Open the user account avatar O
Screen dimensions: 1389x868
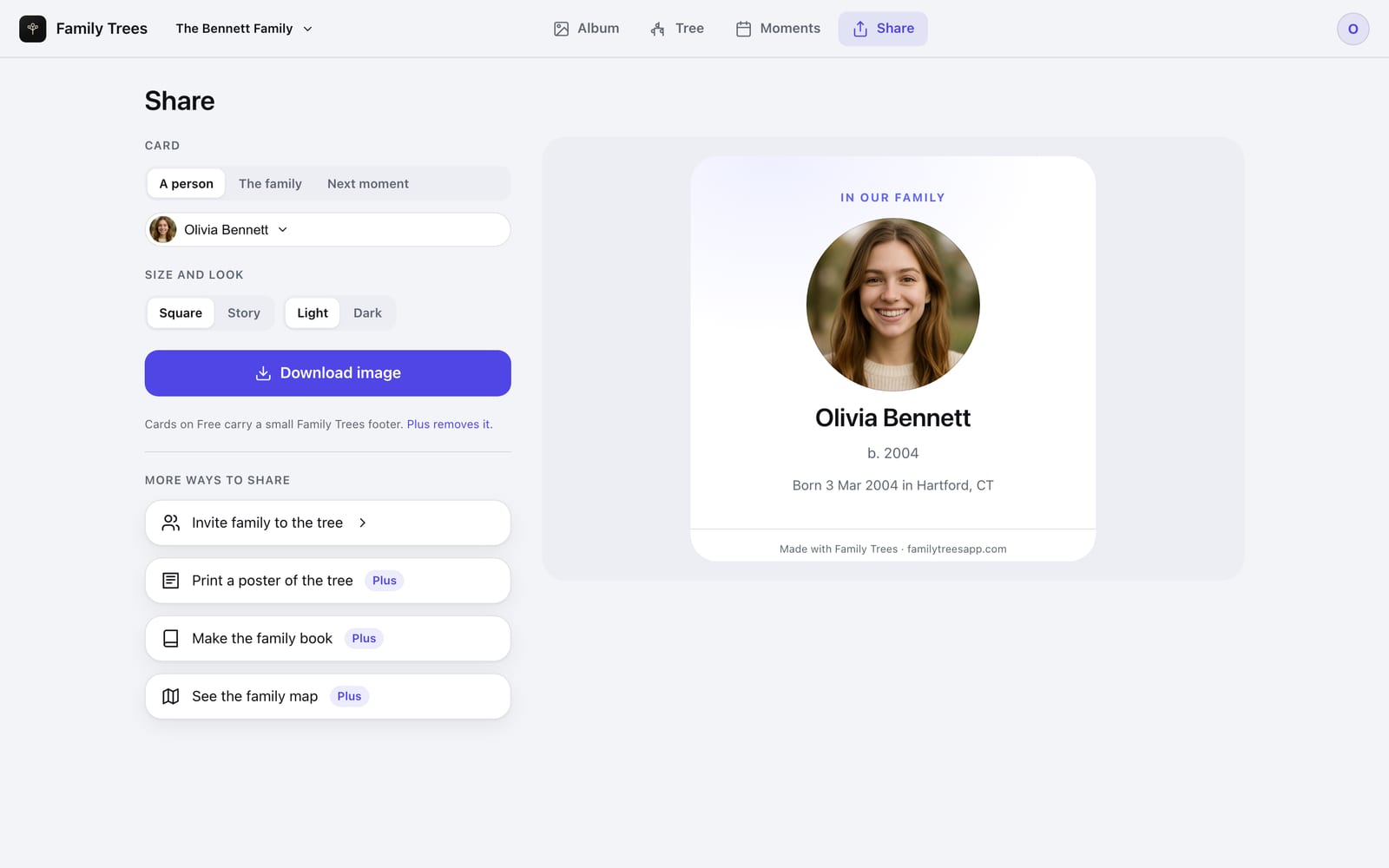pyautogui.click(x=1353, y=29)
